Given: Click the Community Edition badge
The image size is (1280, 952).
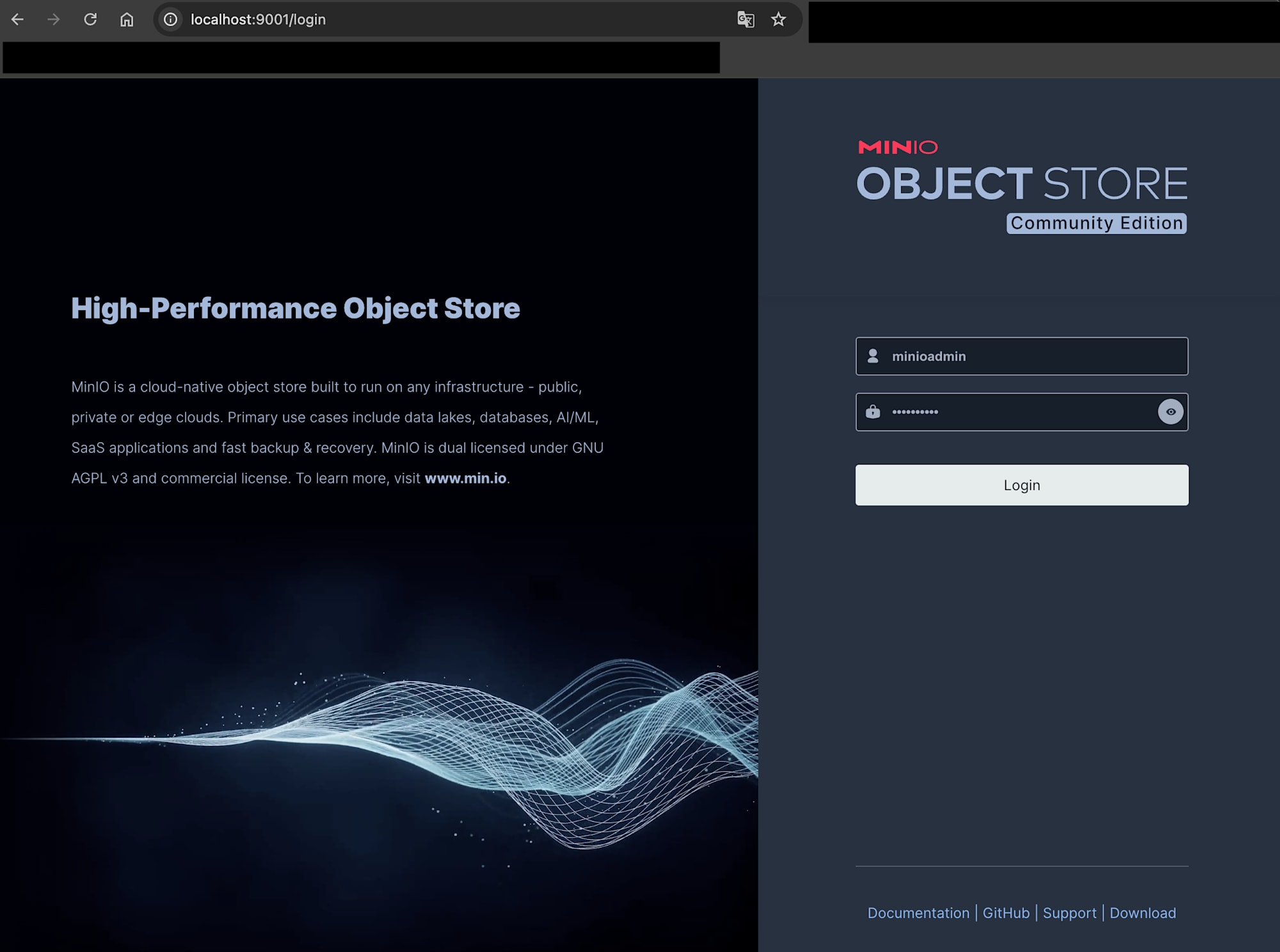Looking at the screenshot, I should pos(1096,223).
